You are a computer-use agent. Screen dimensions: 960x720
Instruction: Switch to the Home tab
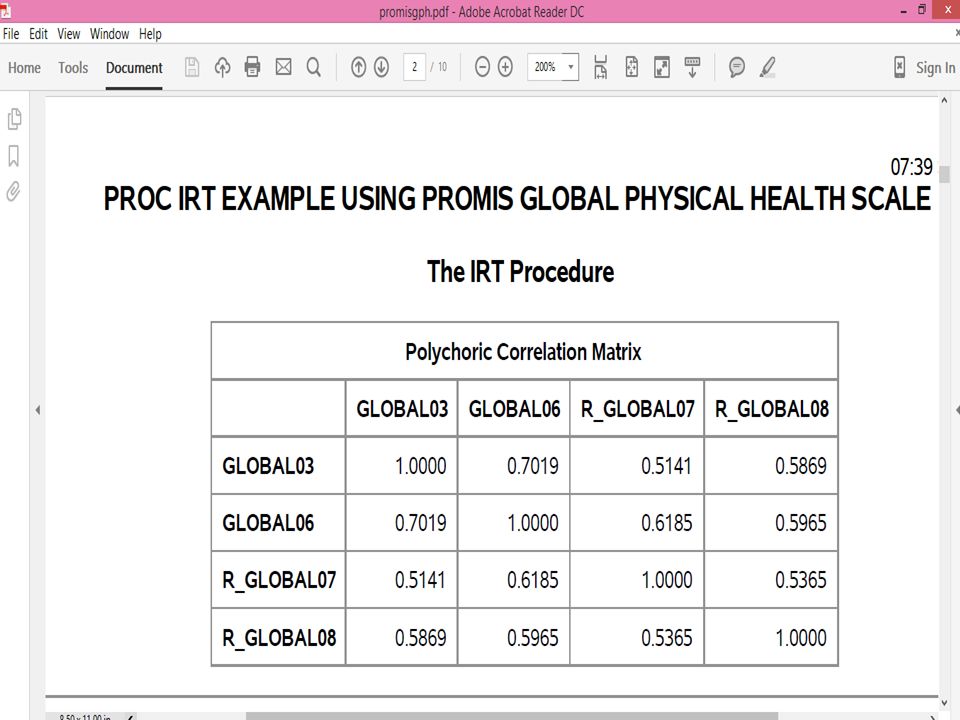coord(24,67)
